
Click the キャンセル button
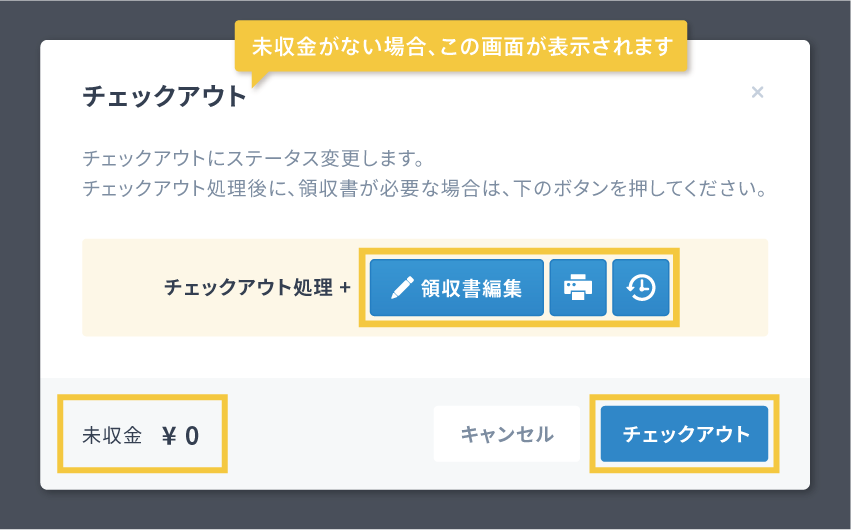pyautogui.click(x=506, y=434)
